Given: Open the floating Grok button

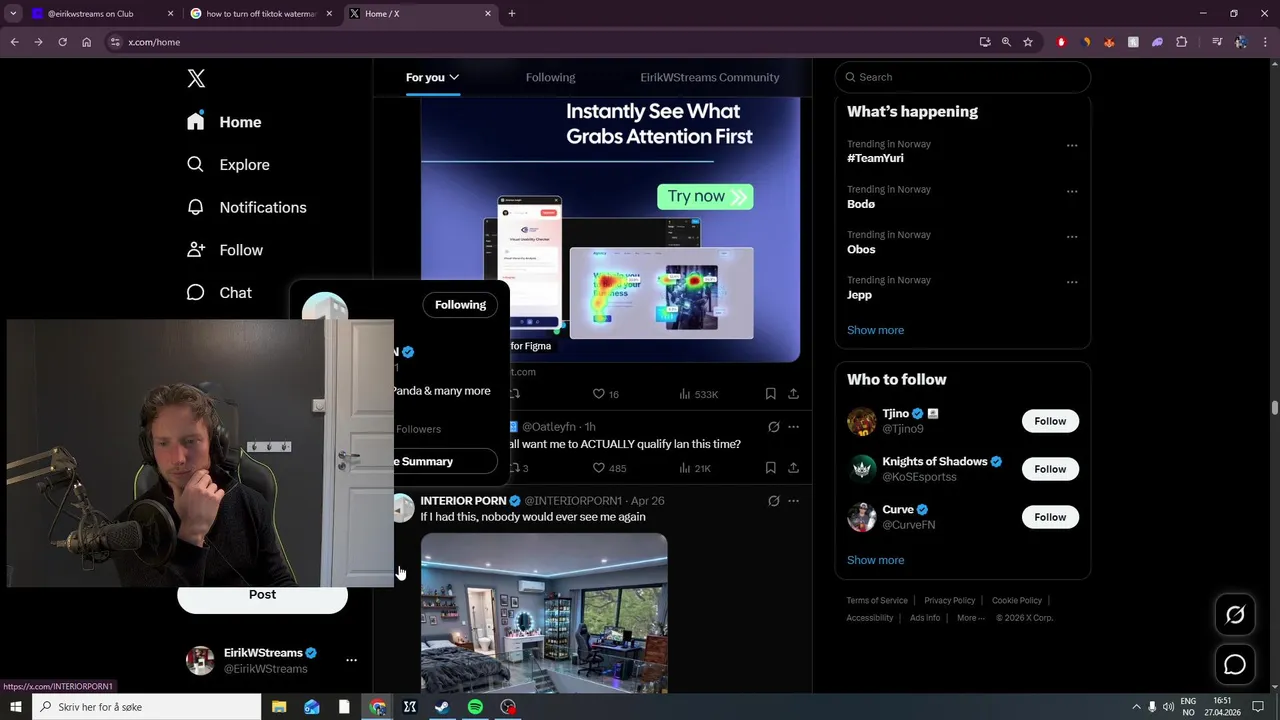Looking at the screenshot, I should tap(1235, 615).
